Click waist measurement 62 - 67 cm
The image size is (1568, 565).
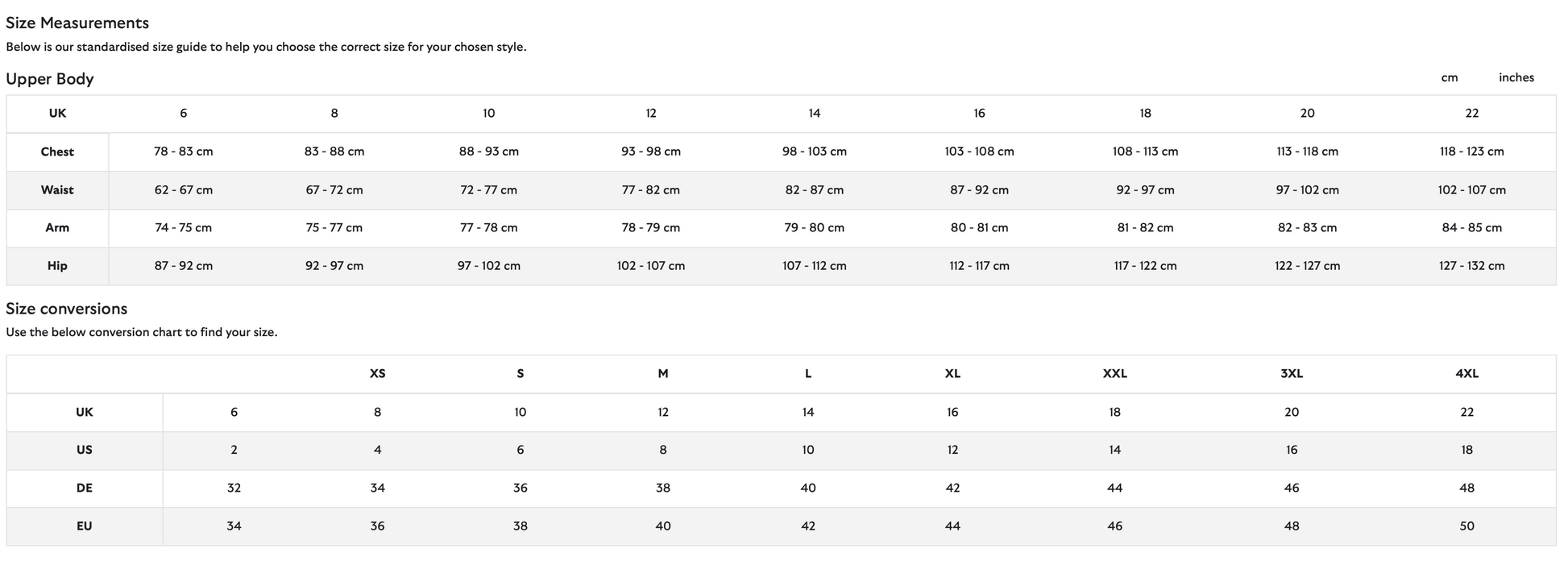[184, 190]
